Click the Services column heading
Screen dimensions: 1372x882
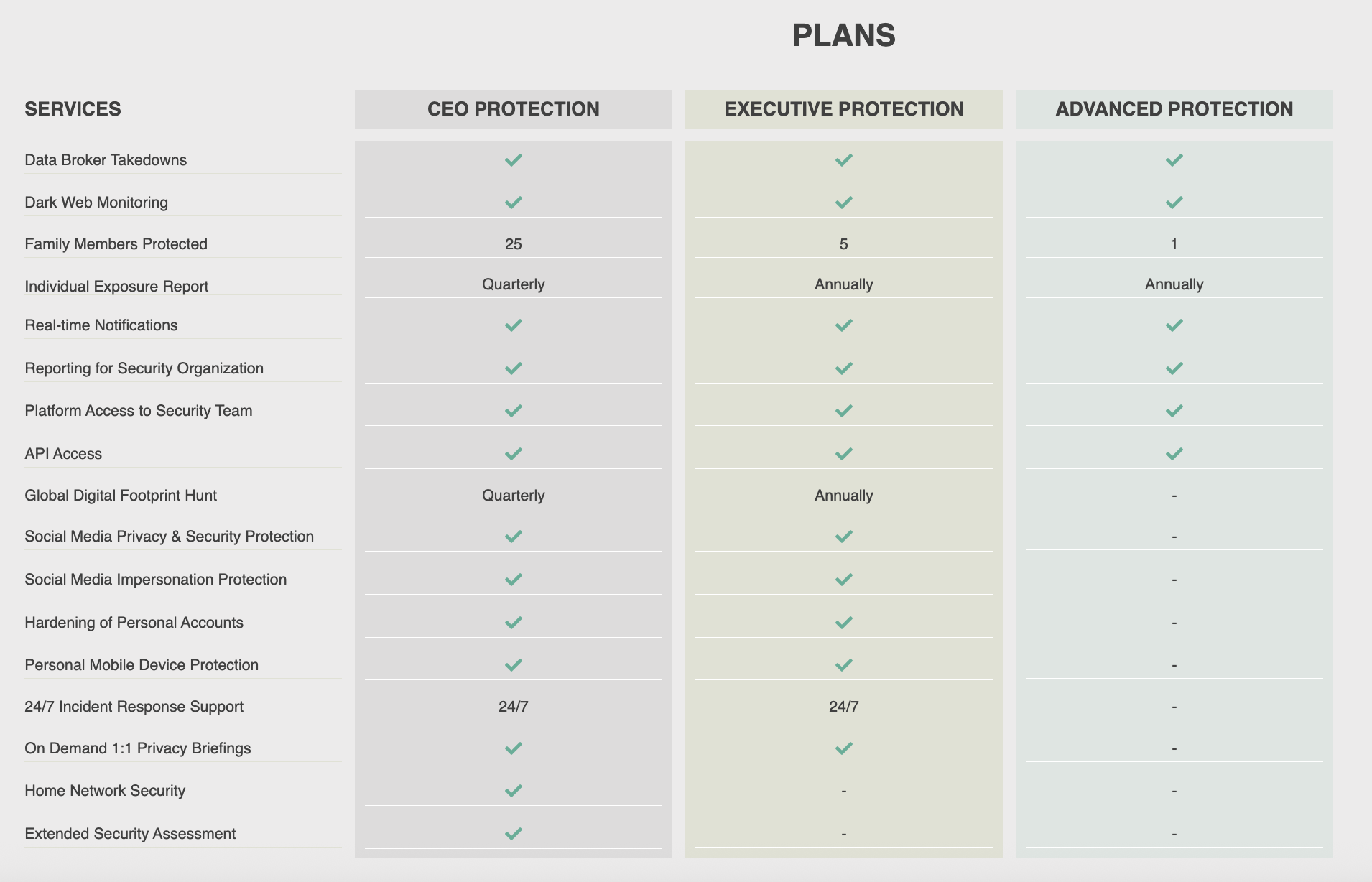coord(73,109)
